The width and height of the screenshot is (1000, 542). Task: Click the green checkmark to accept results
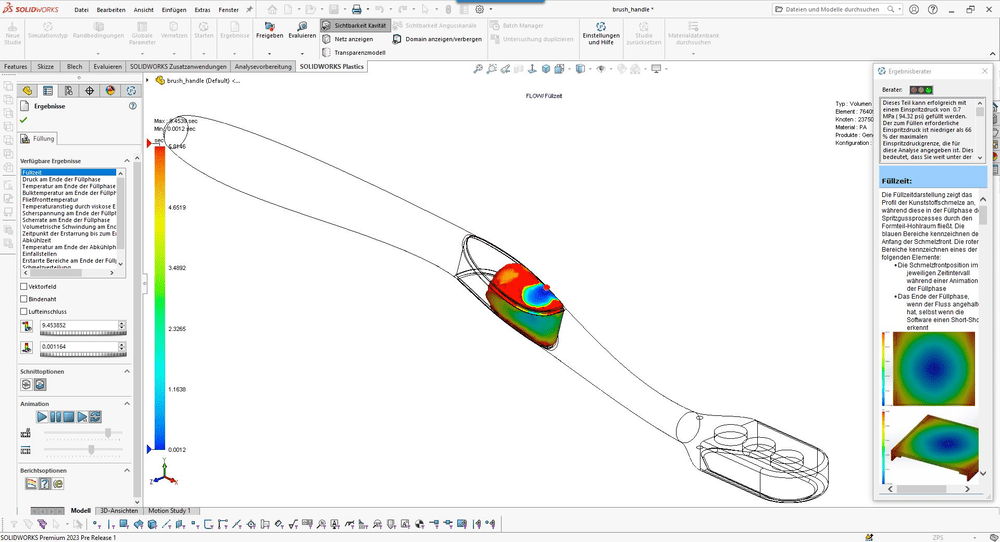coord(24,120)
